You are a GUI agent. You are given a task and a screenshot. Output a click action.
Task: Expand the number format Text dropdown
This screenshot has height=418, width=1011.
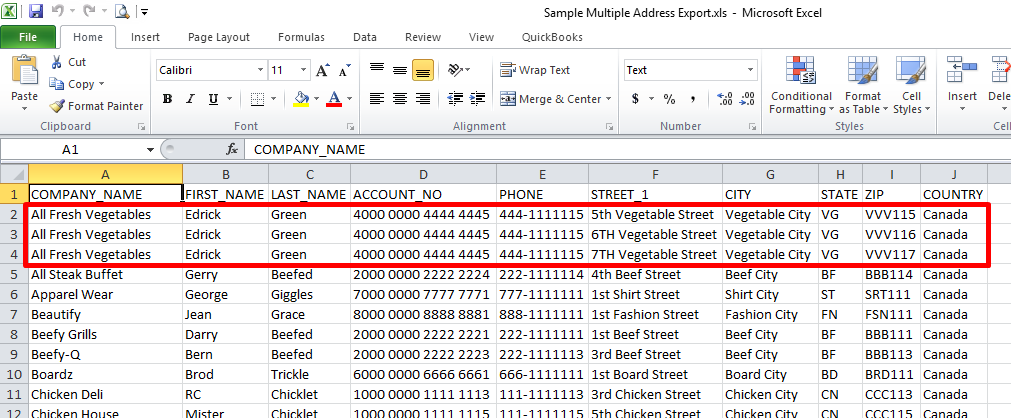[x=750, y=71]
